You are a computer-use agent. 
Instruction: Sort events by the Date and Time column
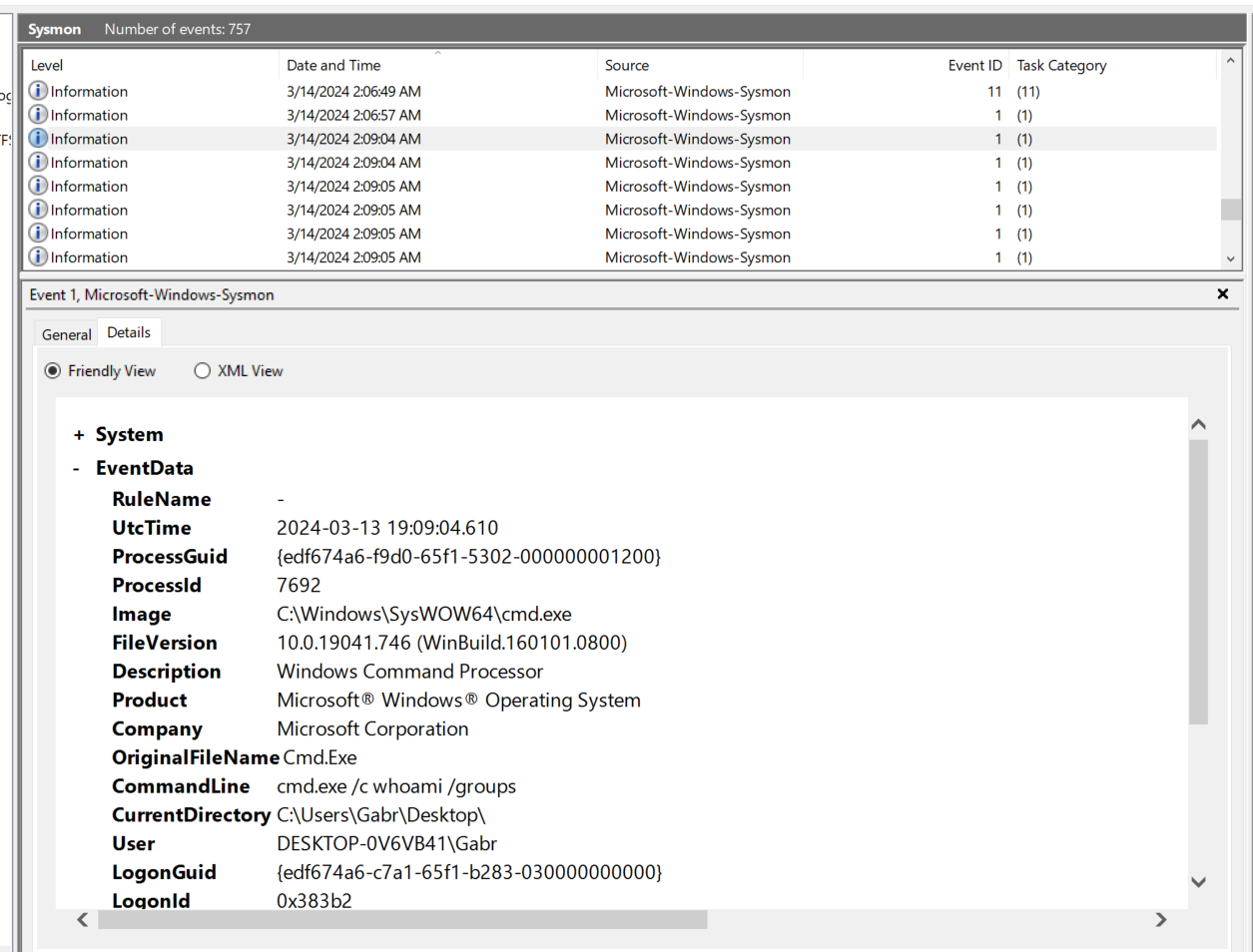tap(333, 66)
